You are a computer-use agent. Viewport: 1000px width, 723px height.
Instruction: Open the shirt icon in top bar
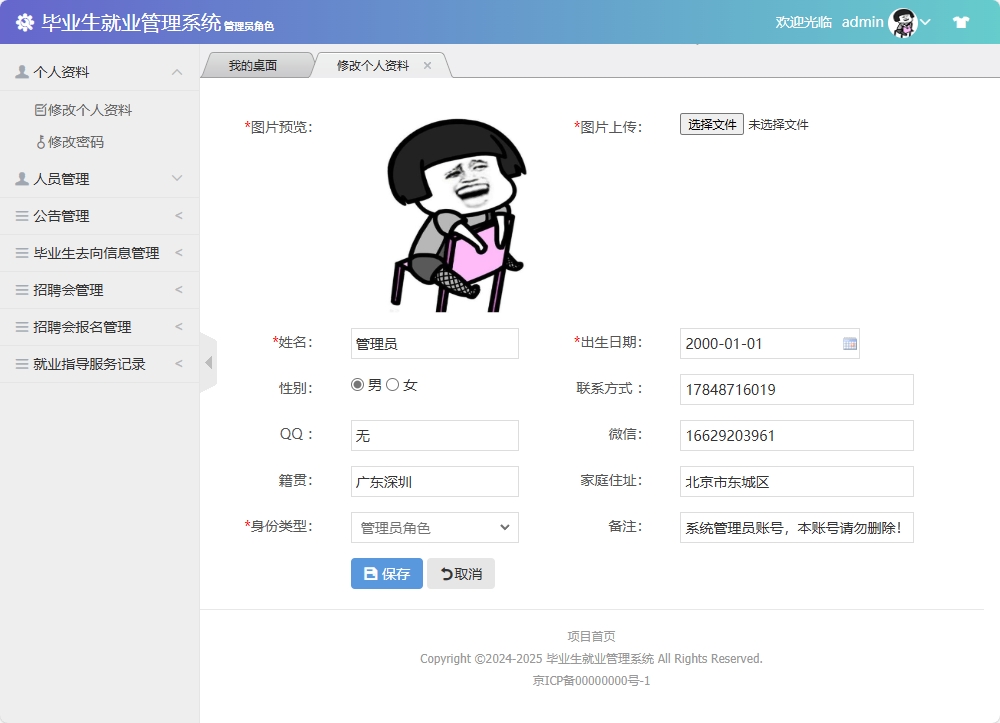[x=959, y=21]
